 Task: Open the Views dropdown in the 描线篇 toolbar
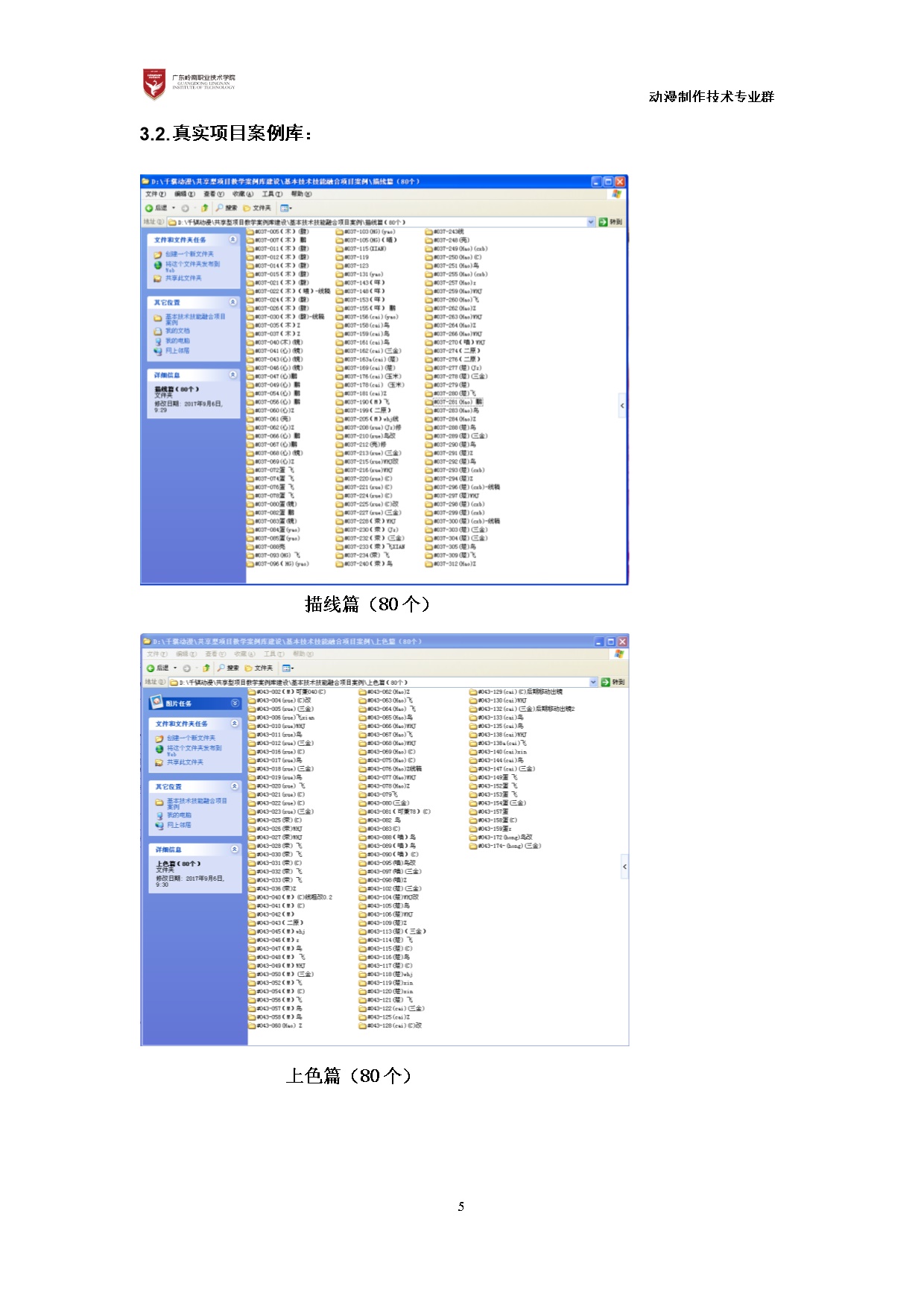click(286, 208)
